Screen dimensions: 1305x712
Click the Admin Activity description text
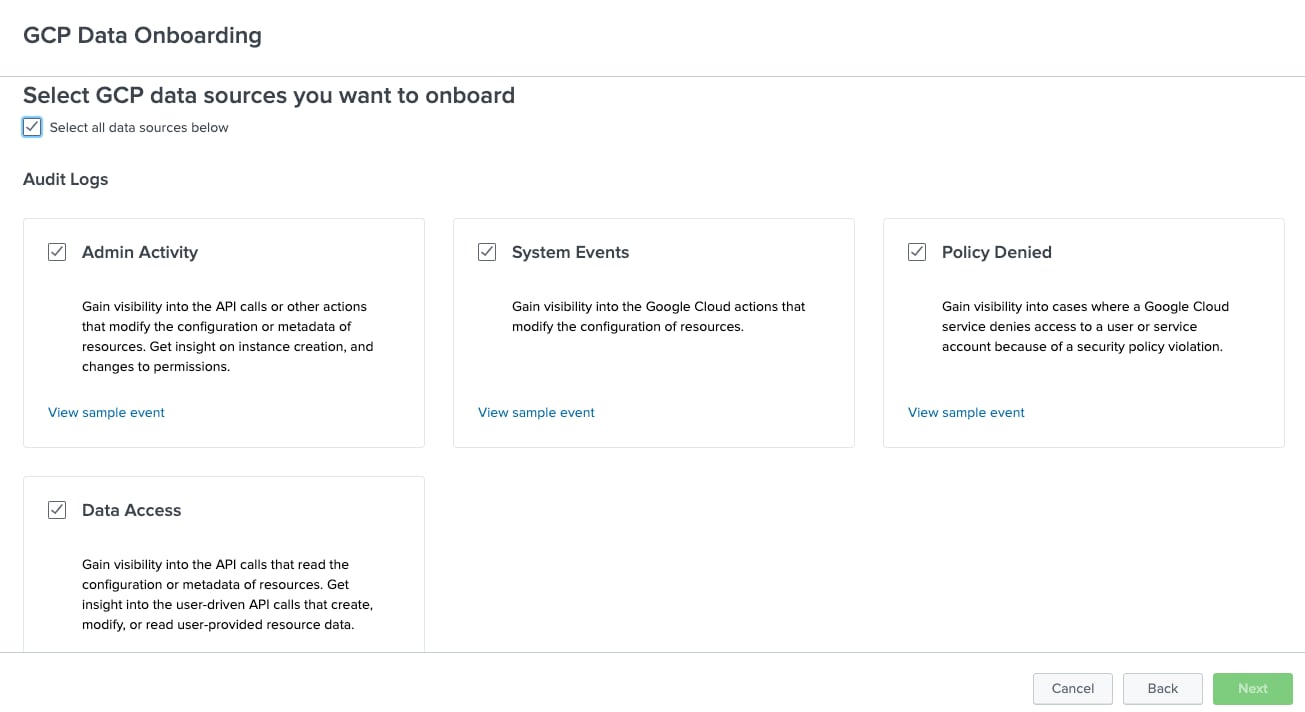click(x=228, y=336)
